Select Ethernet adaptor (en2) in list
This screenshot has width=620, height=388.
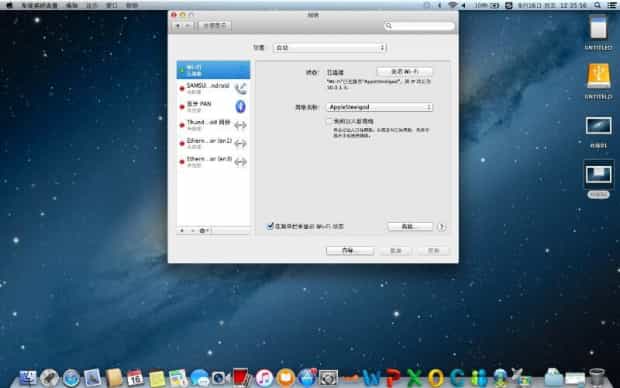(213, 143)
